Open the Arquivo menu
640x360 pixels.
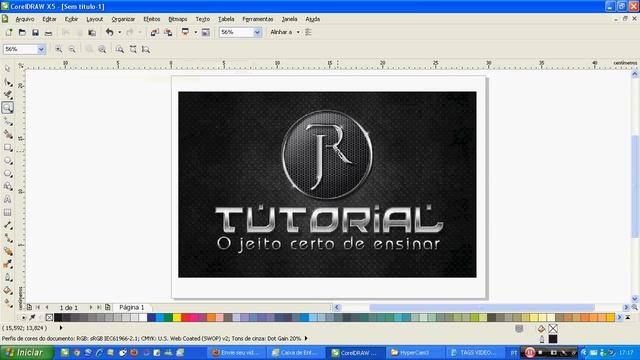pyautogui.click(x=25, y=19)
